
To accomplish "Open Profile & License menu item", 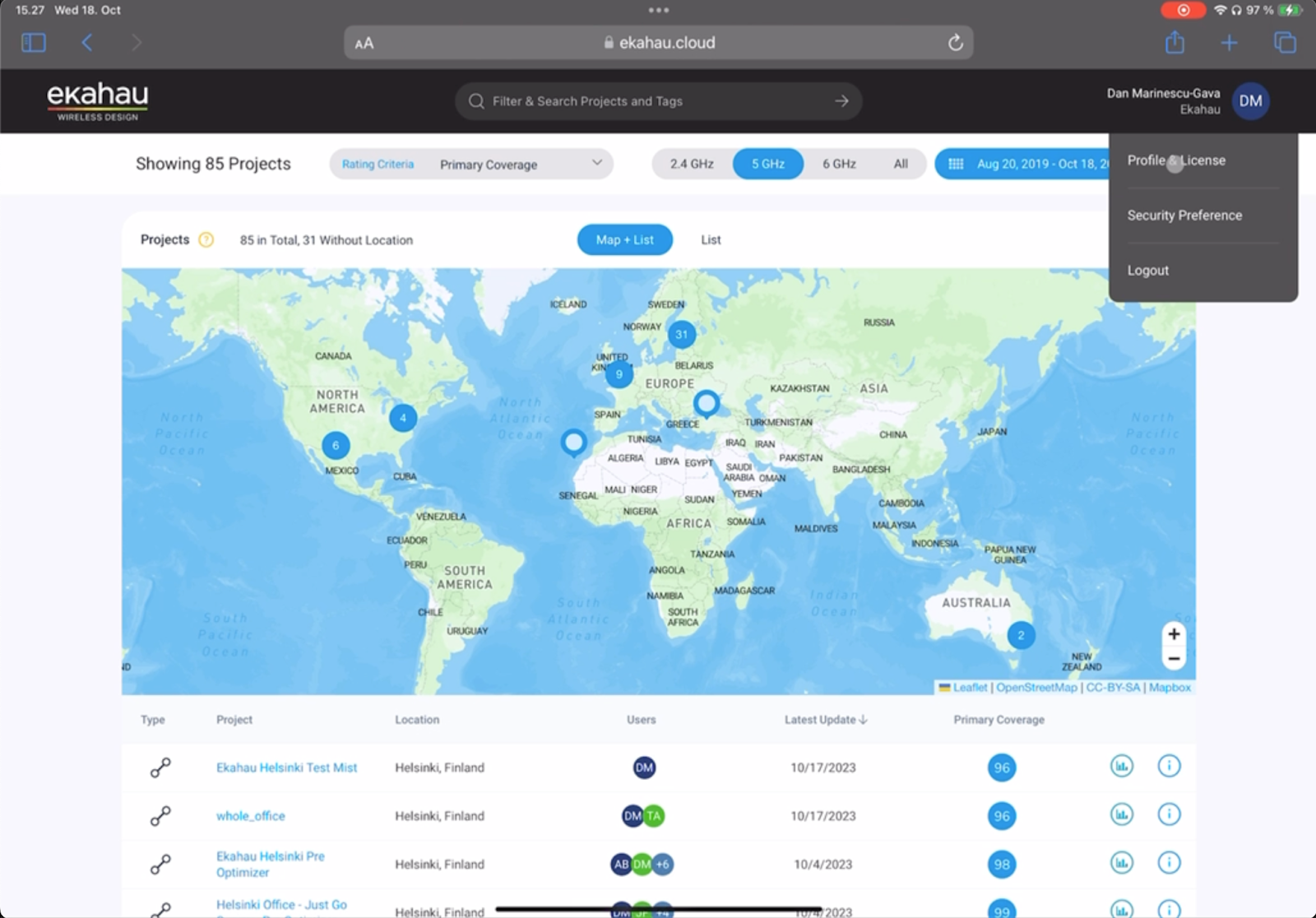I will 1176,161.
